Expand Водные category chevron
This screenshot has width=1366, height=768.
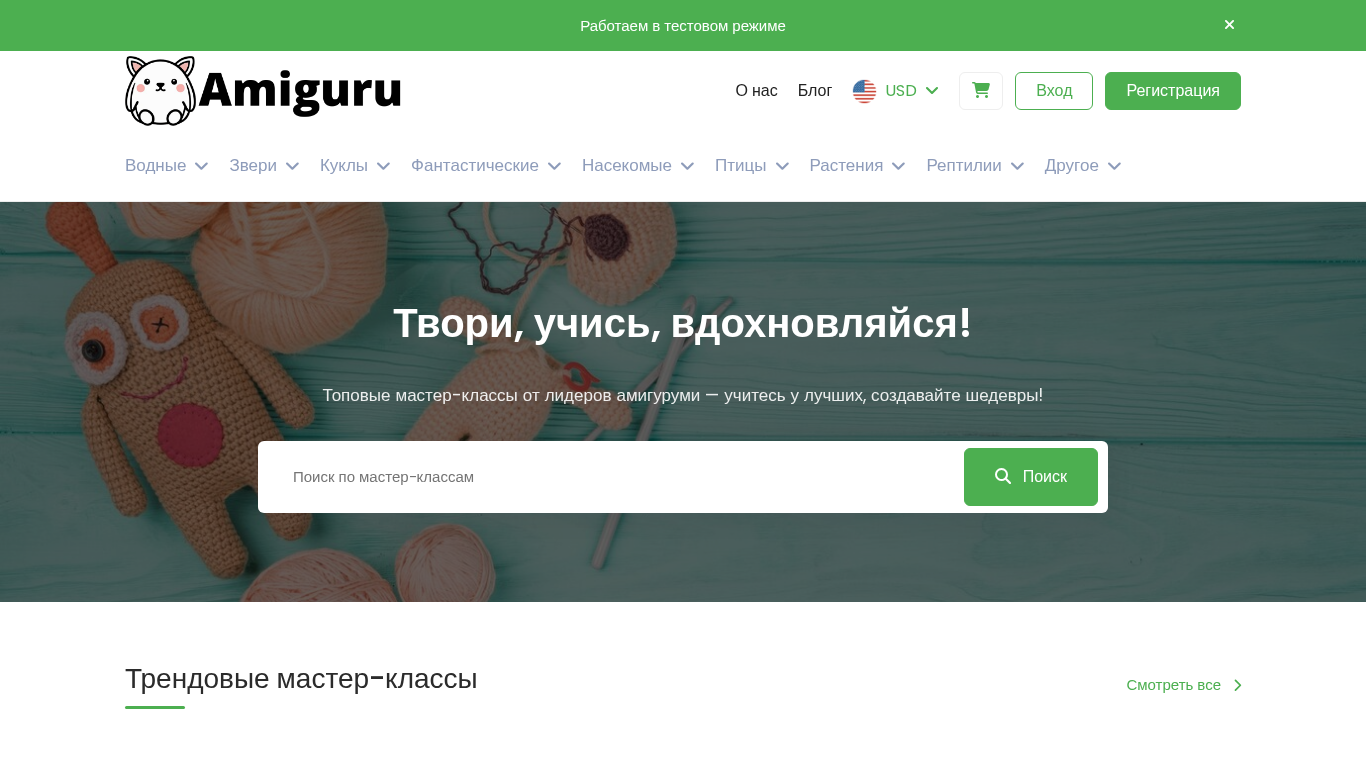tap(201, 166)
